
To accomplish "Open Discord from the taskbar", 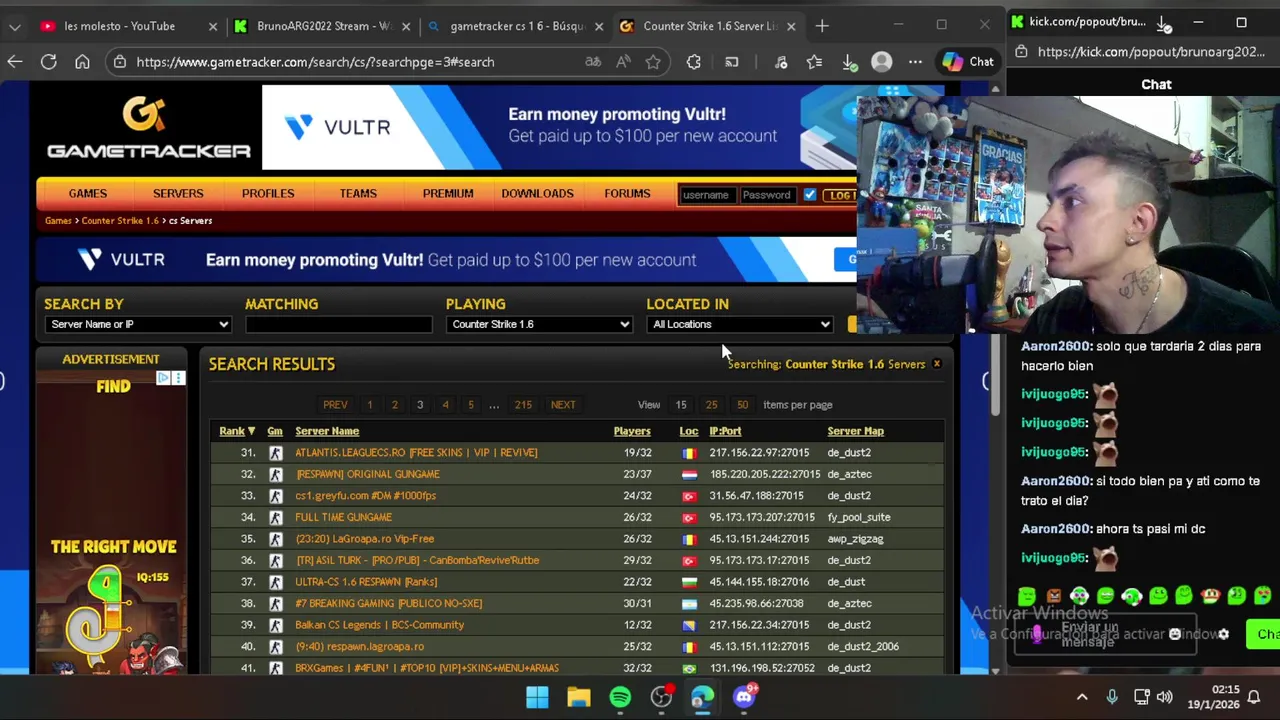I will pyautogui.click(x=744, y=697).
